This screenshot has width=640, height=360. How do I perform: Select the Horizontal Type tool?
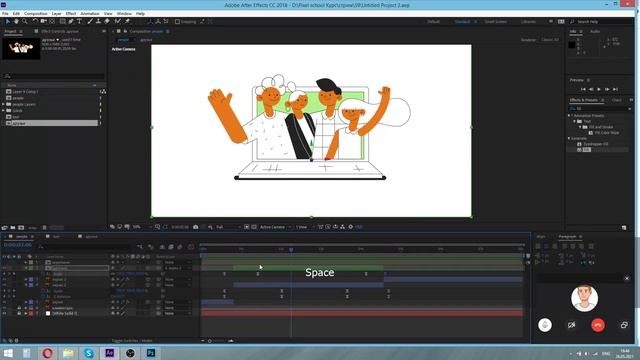click(79, 21)
